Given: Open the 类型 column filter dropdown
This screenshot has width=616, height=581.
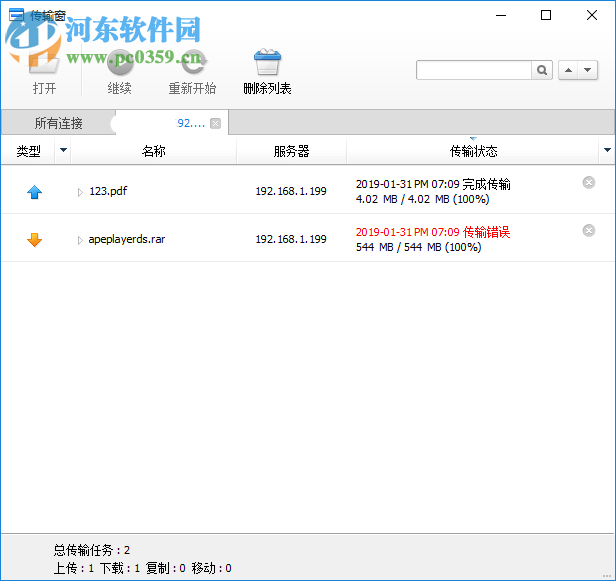Looking at the screenshot, I should [x=63, y=150].
